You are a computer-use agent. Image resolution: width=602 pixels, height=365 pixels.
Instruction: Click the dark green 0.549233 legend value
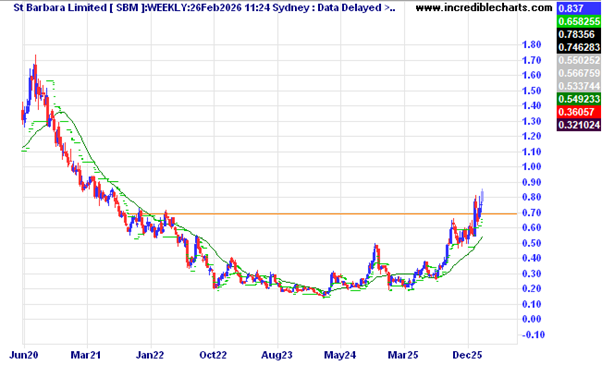579,99
